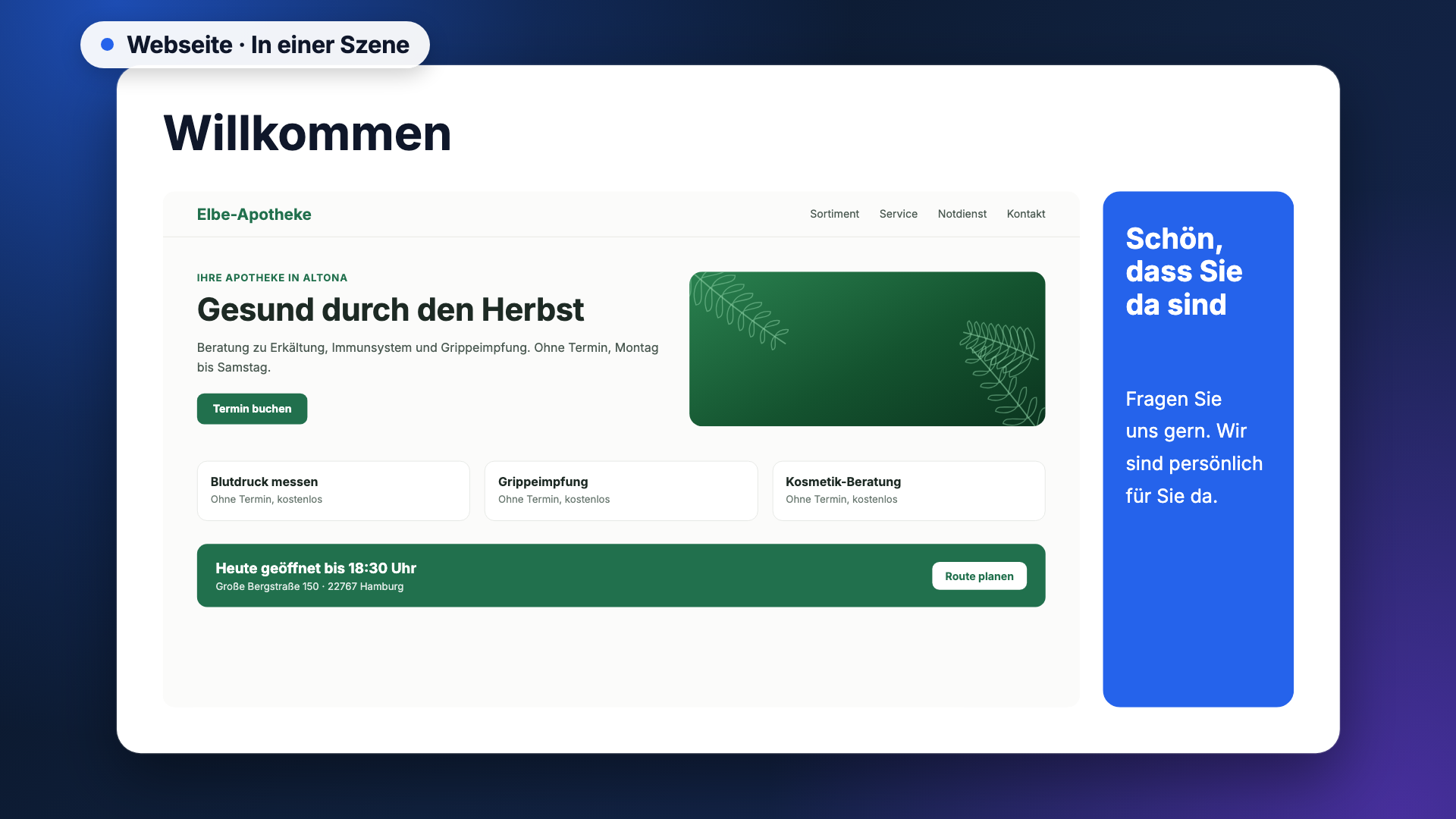Viewport: 1456px width, 819px height.
Task: Open the Blutdruck messen card
Action: click(x=334, y=491)
